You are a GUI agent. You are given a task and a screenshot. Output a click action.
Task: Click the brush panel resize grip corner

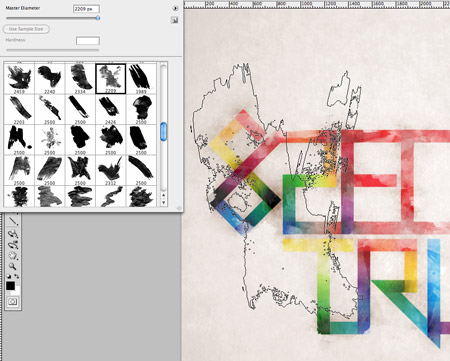[x=179, y=208]
